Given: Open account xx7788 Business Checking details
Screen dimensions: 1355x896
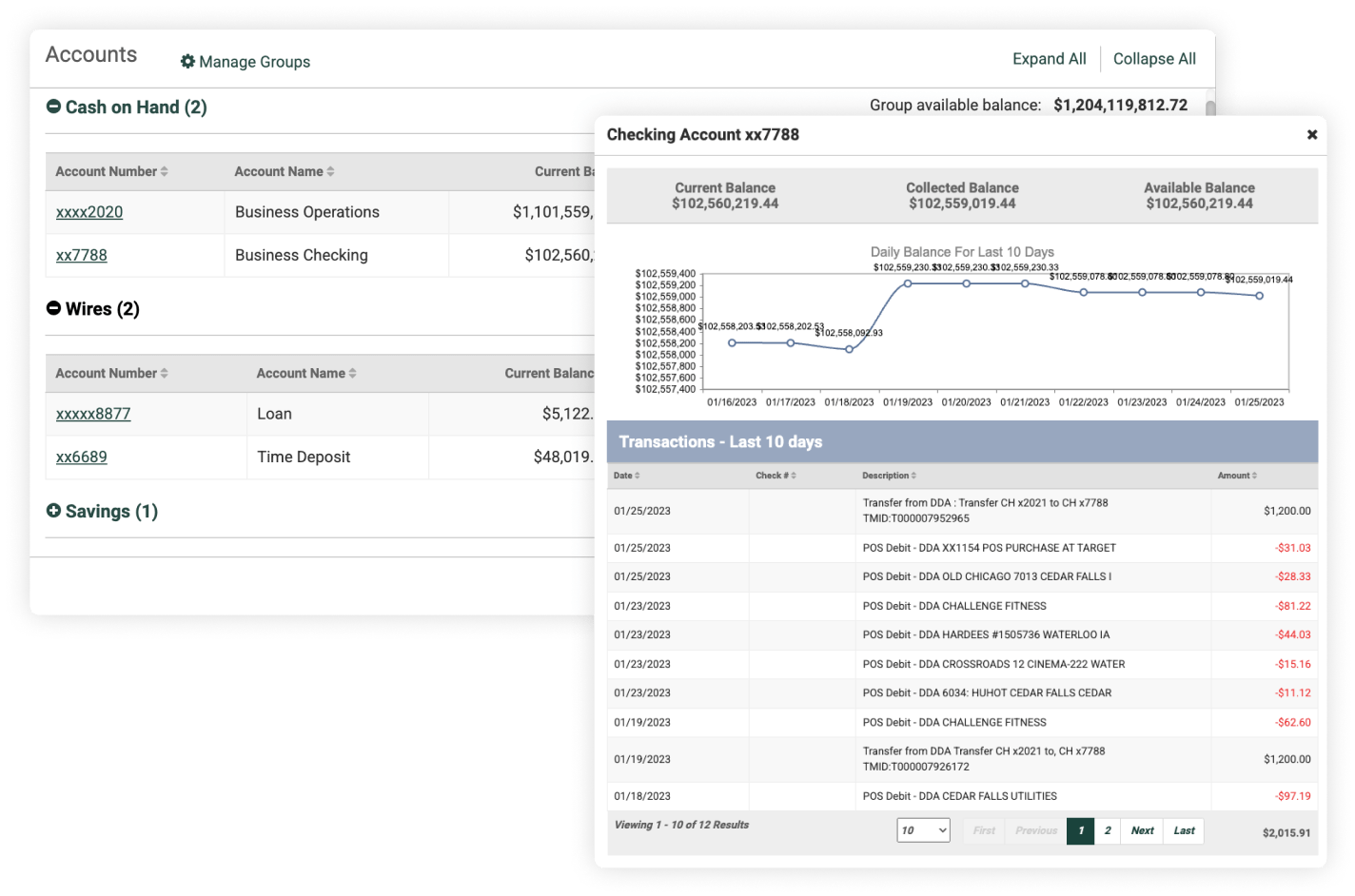Looking at the screenshot, I should [x=82, y=255].
